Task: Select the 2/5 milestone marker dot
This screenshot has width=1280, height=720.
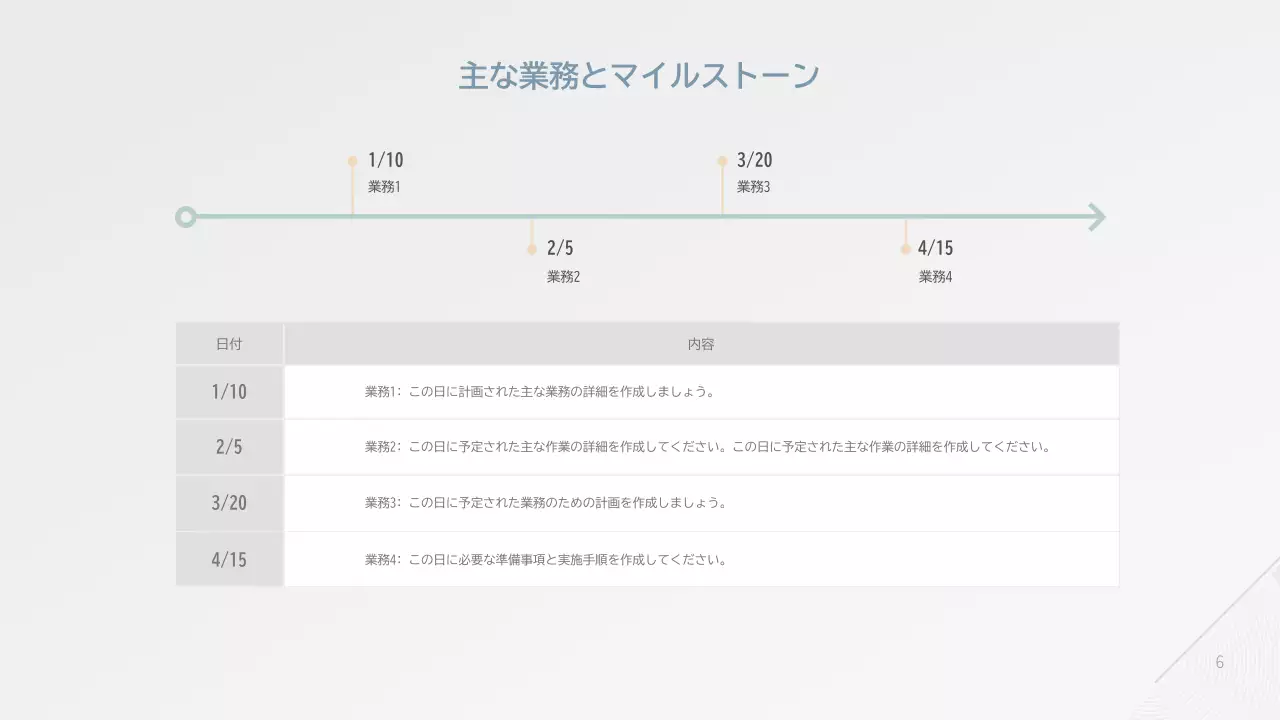Action: click(x=532, y=247)
